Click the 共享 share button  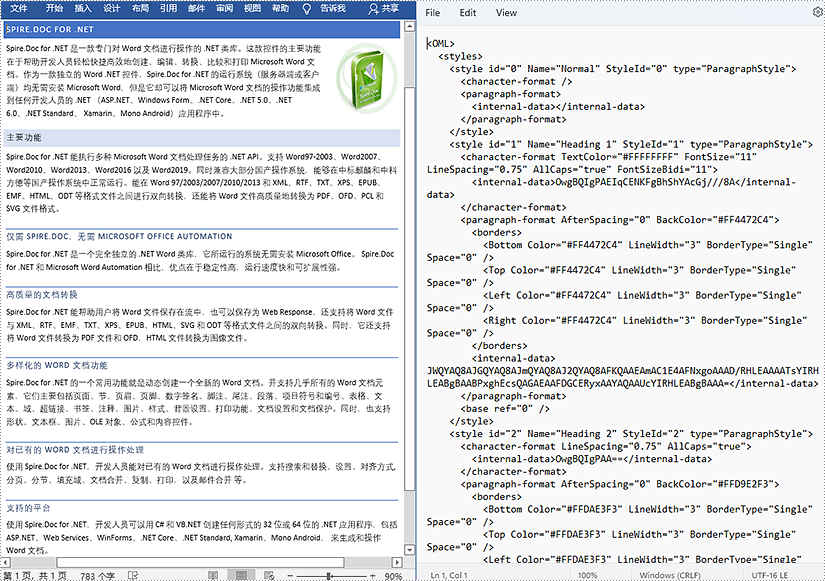(x=384, y=8)
